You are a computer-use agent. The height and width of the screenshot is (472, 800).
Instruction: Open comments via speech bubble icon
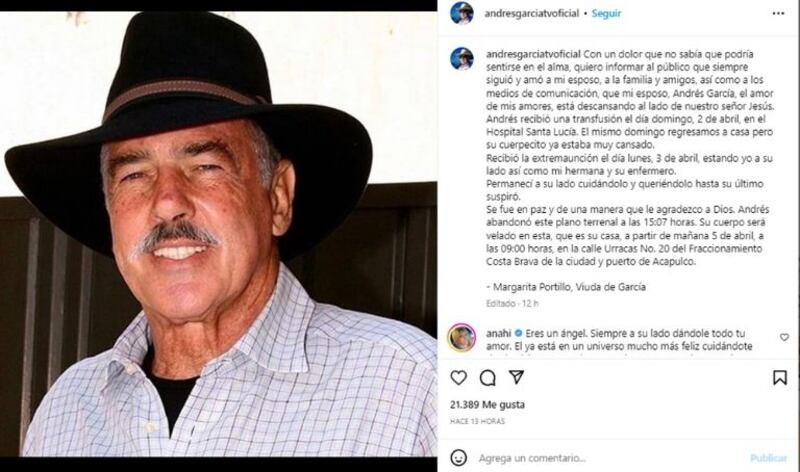coord(487,378)
